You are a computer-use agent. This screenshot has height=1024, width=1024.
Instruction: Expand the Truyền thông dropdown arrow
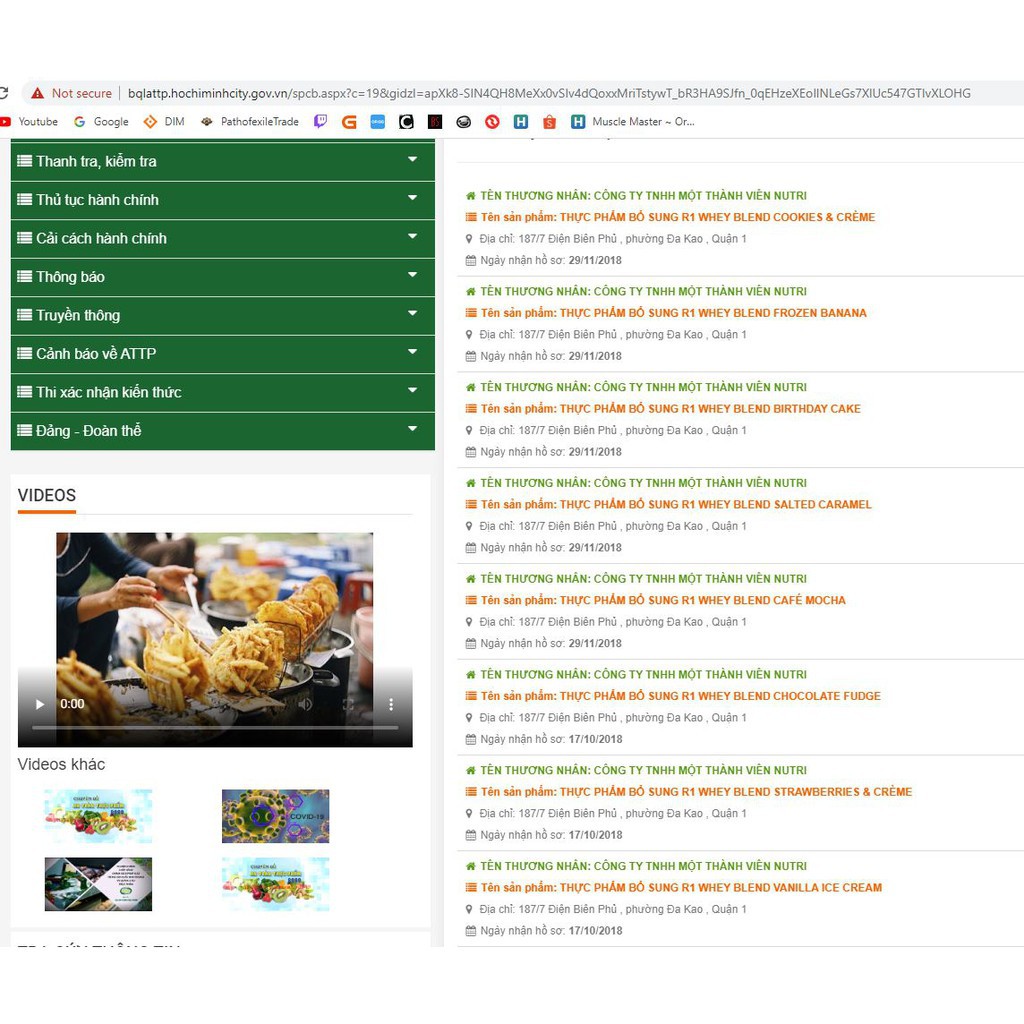point(412,313)
